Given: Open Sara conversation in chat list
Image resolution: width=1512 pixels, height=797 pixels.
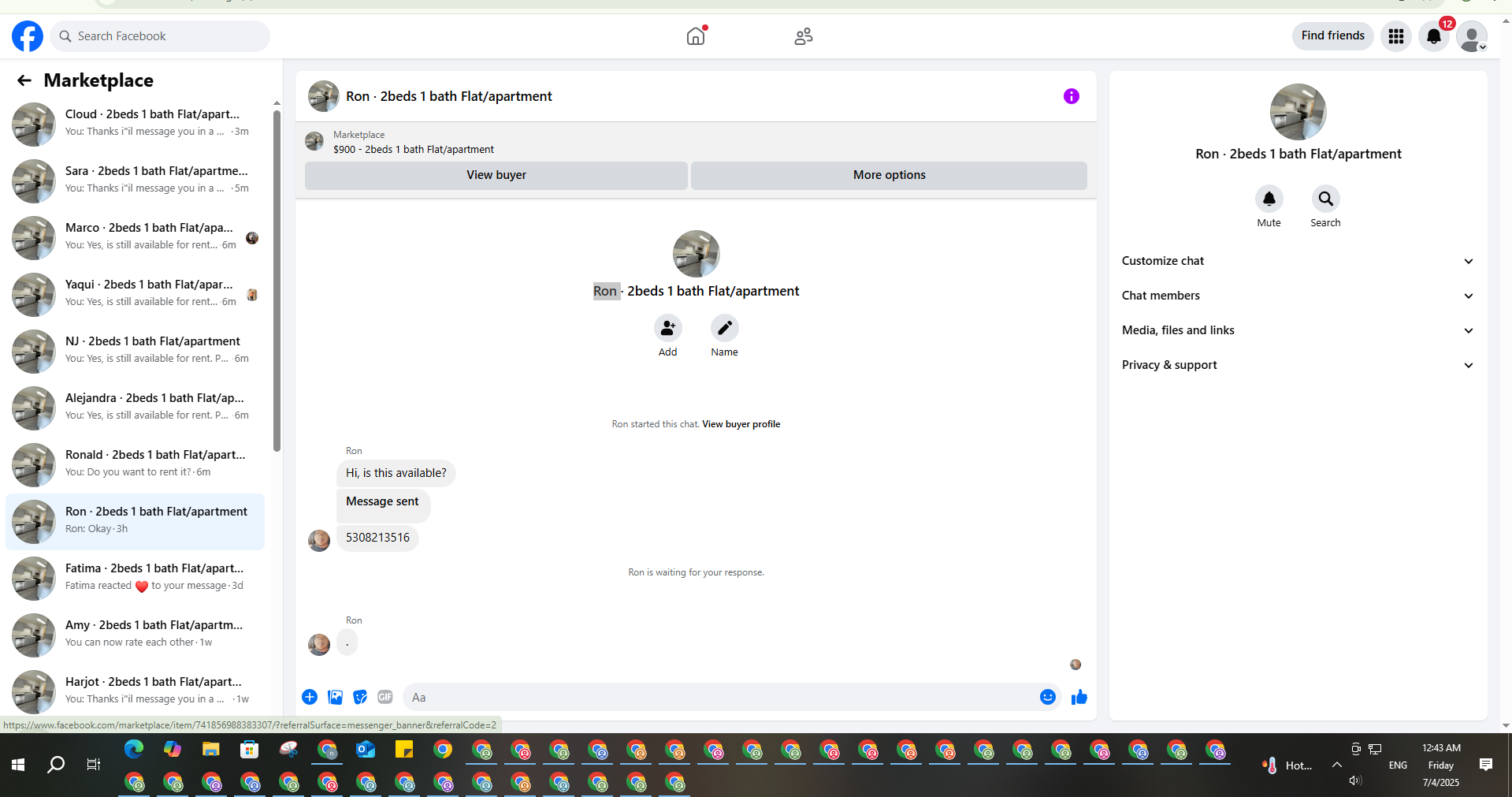Looking at the screenshot, I should (135, 181).
